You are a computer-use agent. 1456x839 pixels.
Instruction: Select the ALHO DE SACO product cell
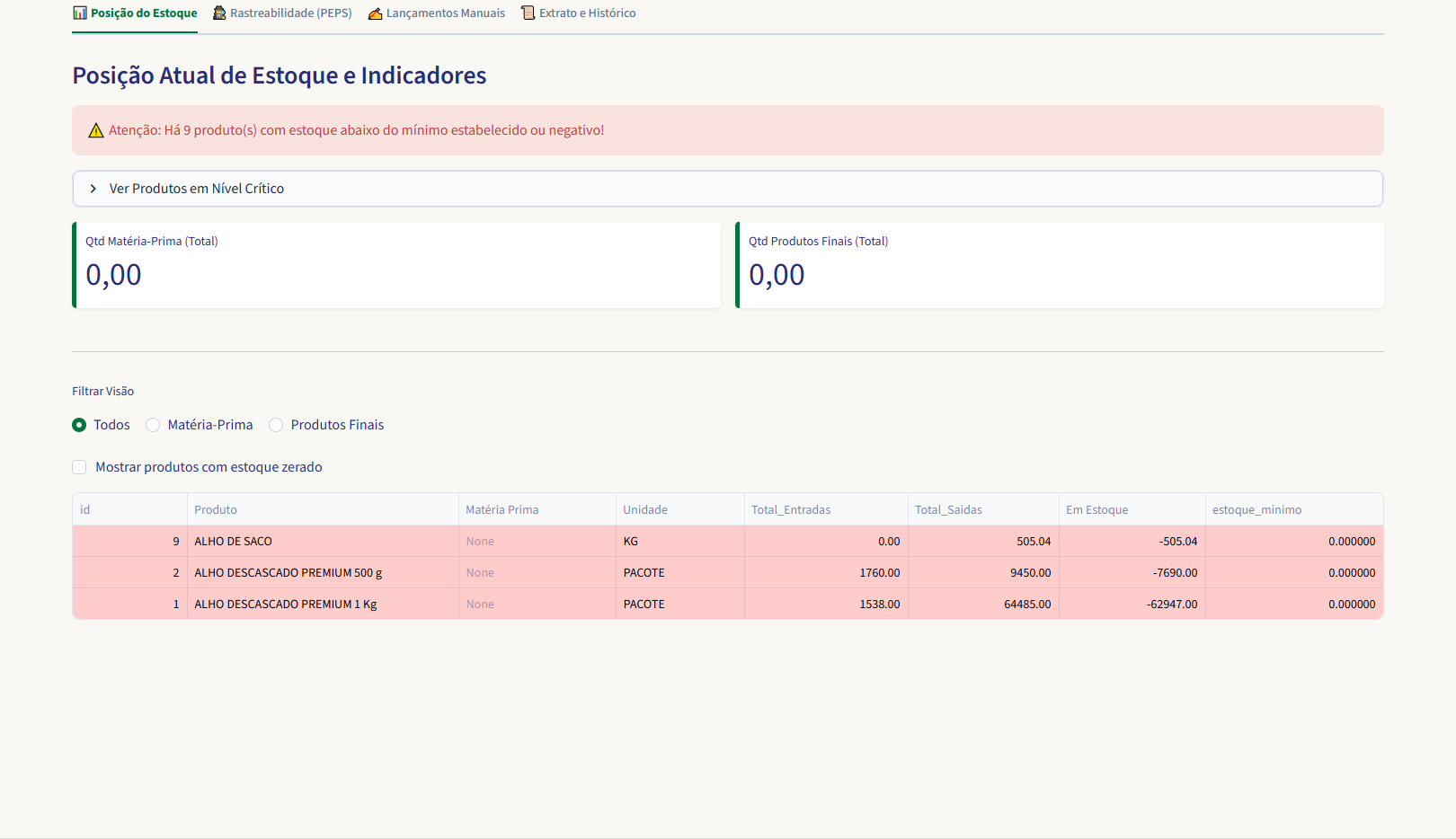pos(323,542)
